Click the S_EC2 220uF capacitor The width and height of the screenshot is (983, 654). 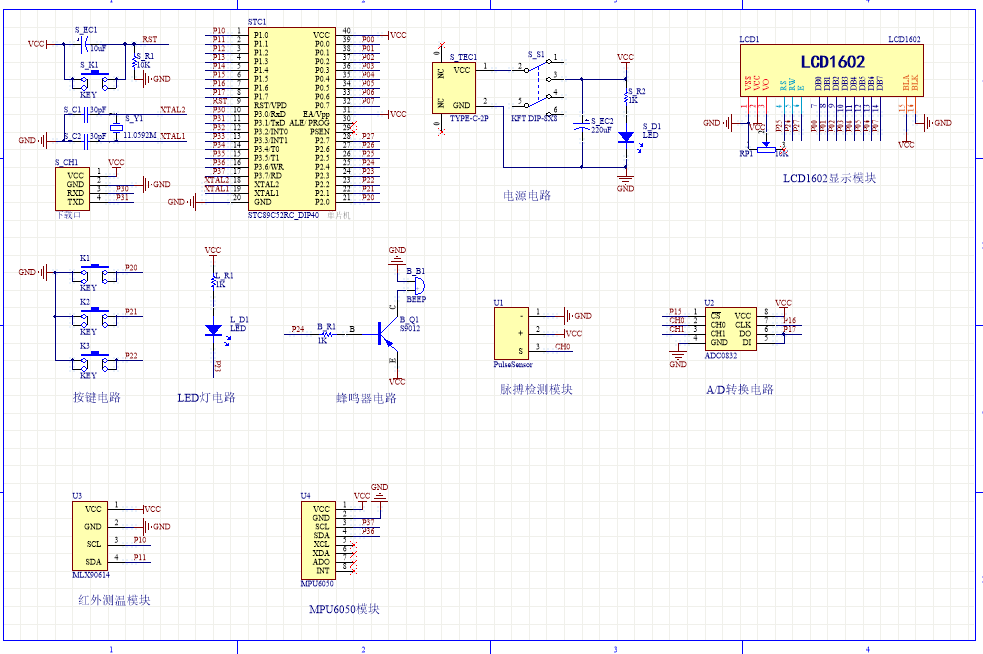tap(582, 124)
